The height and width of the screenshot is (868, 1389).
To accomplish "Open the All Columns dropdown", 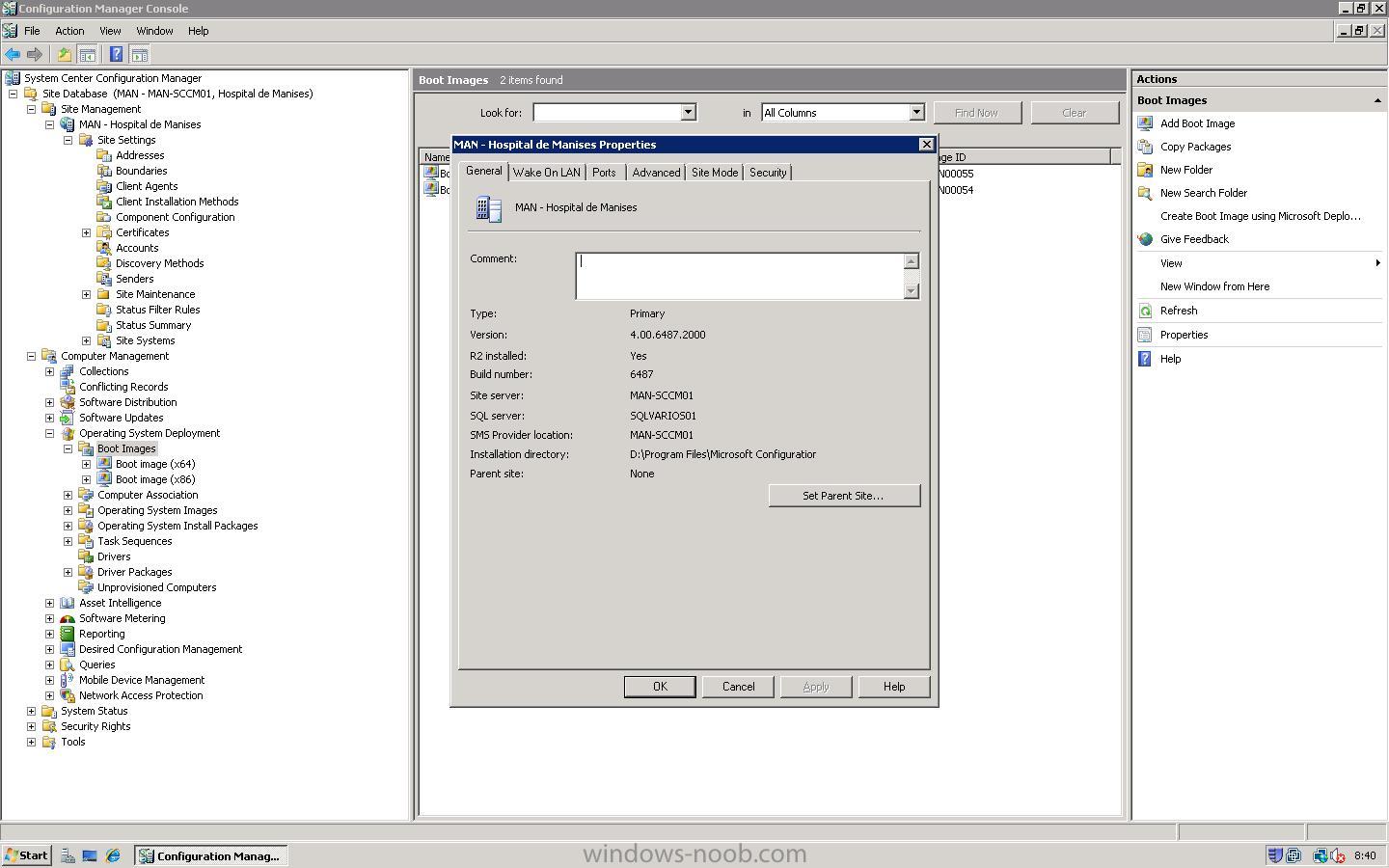I will (x=916, y=113).
